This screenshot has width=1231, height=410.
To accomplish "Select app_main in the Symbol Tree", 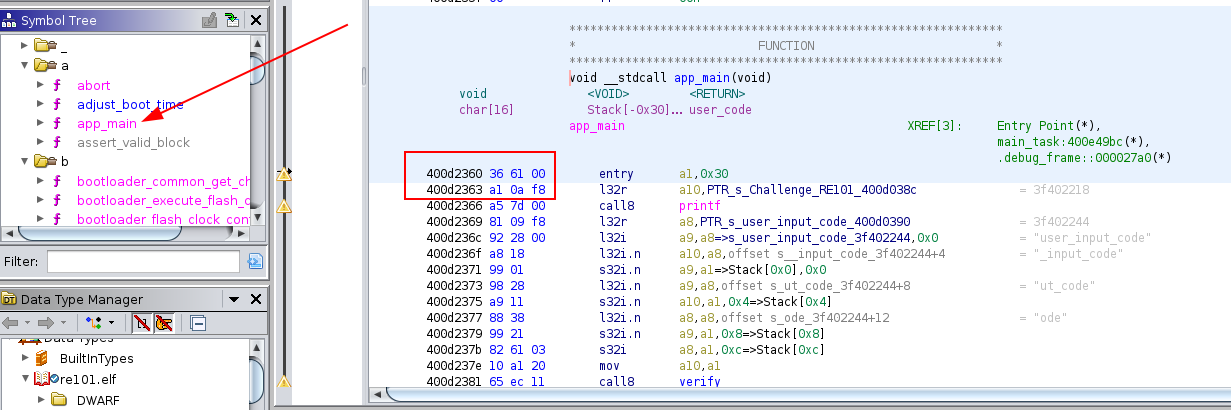I will 106,123.
